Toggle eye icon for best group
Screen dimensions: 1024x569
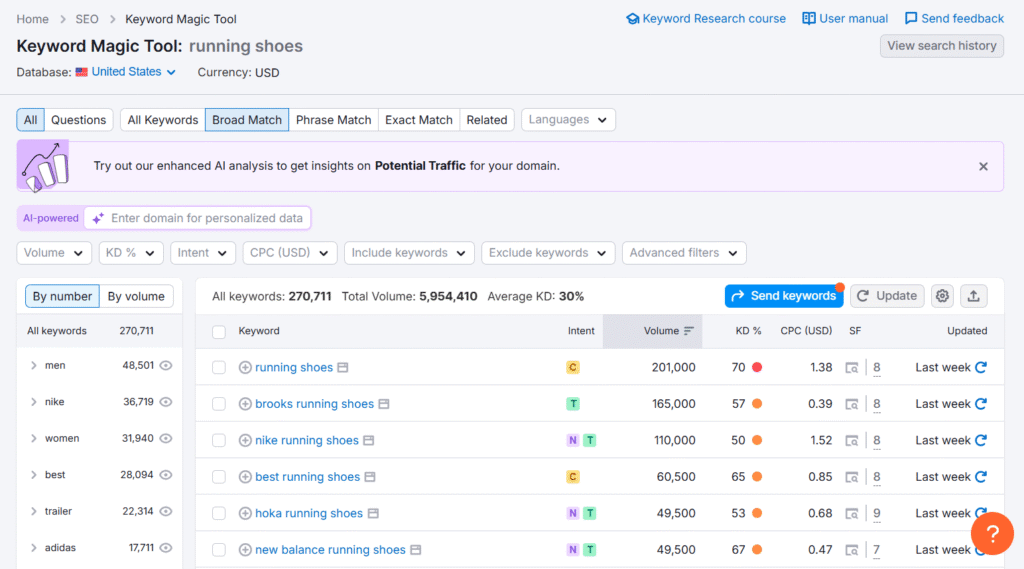166,475
